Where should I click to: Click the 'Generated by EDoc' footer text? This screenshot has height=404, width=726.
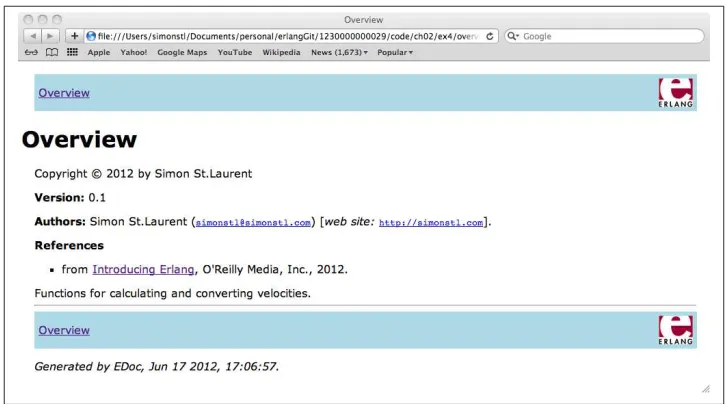coord(156,367)
